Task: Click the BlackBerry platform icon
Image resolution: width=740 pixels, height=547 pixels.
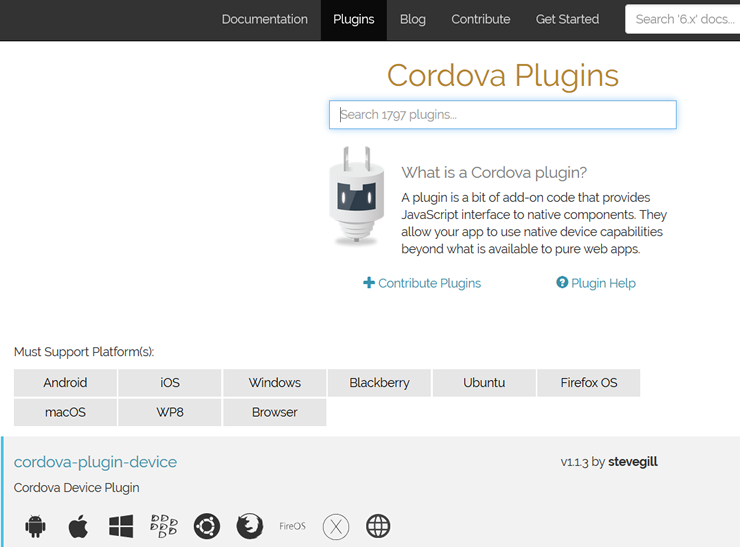Action: pos(164,526)
